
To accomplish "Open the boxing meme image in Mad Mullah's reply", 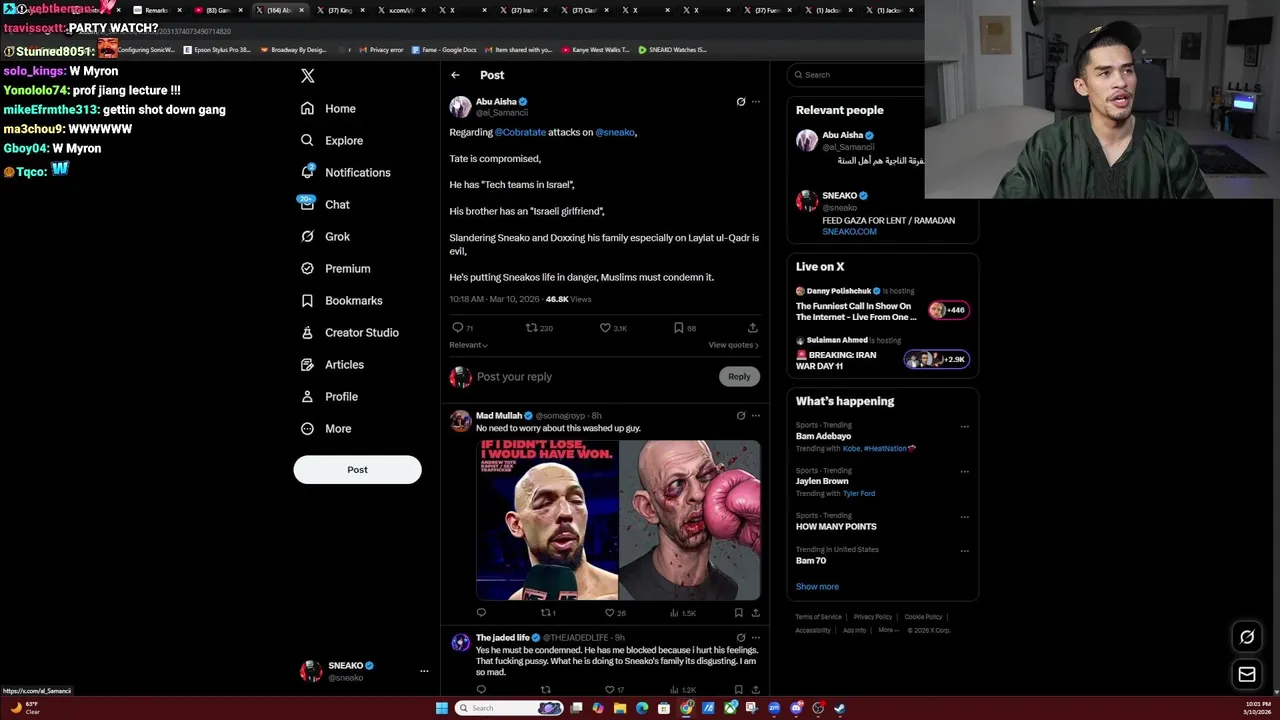I will click(x=618, y=520).
